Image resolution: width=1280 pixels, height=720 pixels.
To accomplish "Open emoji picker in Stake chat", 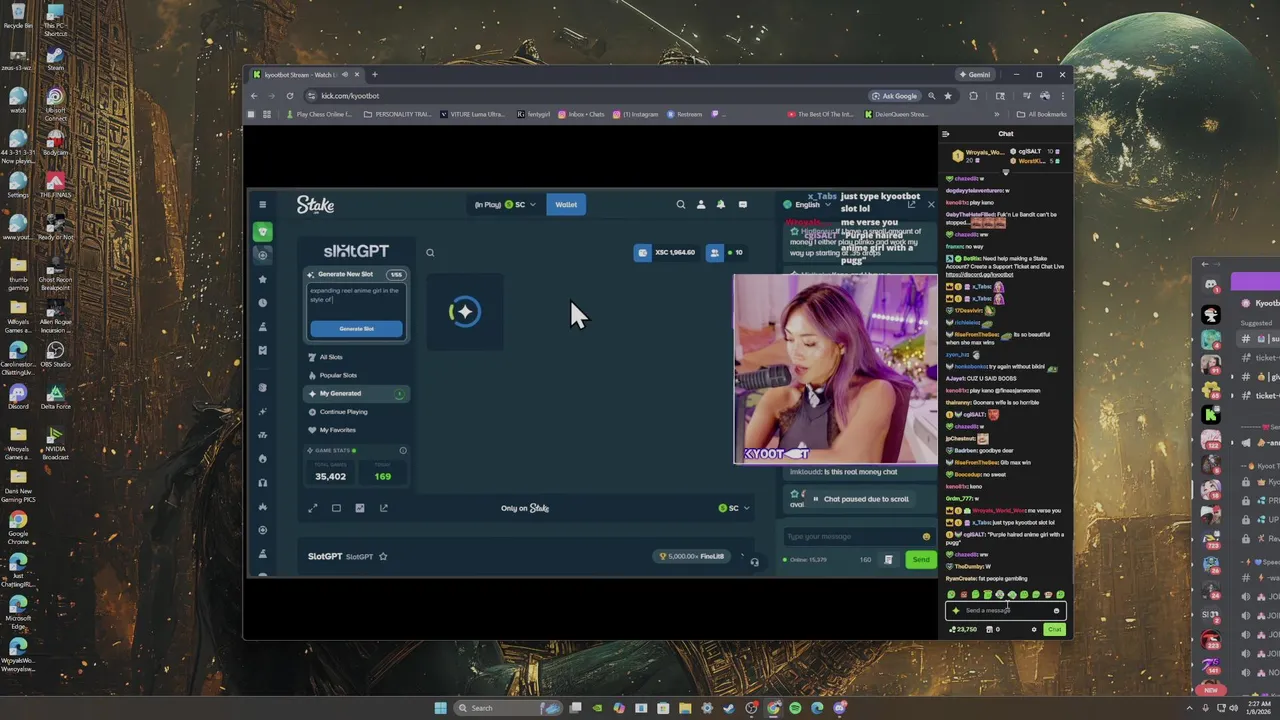I will [926, 537].
